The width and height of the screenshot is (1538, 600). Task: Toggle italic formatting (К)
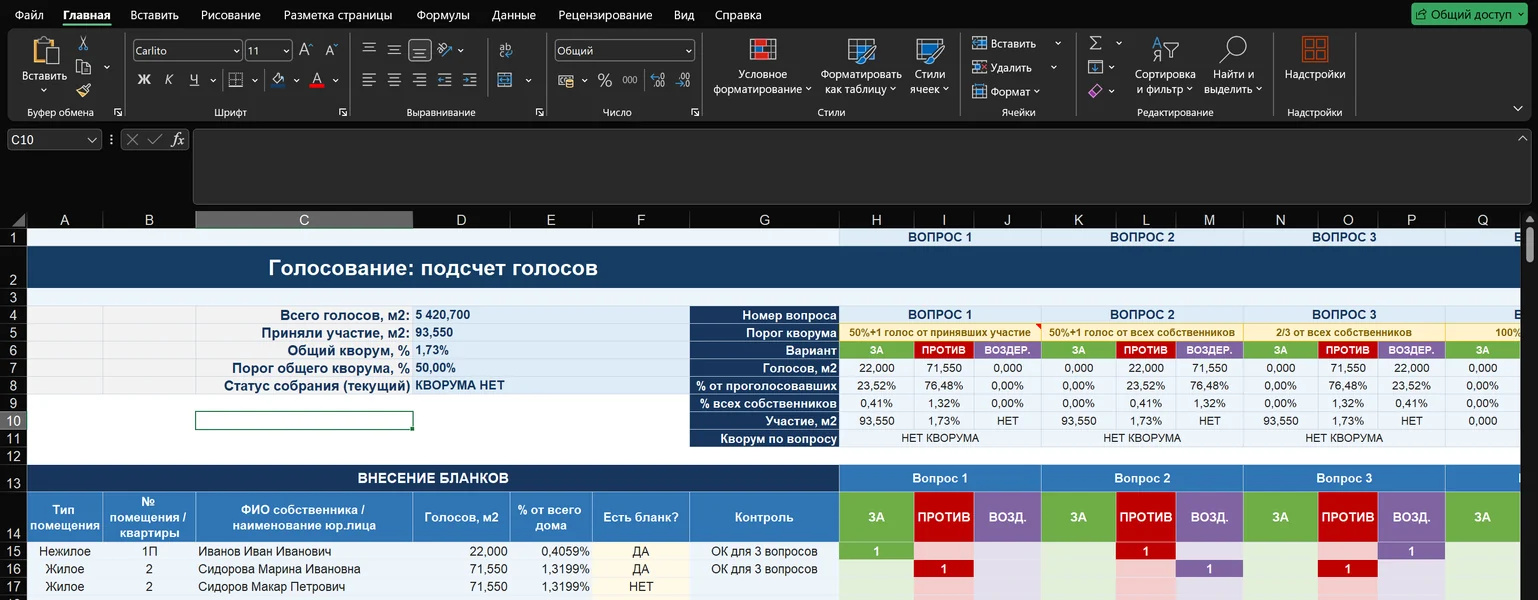(x=169, y=80)
